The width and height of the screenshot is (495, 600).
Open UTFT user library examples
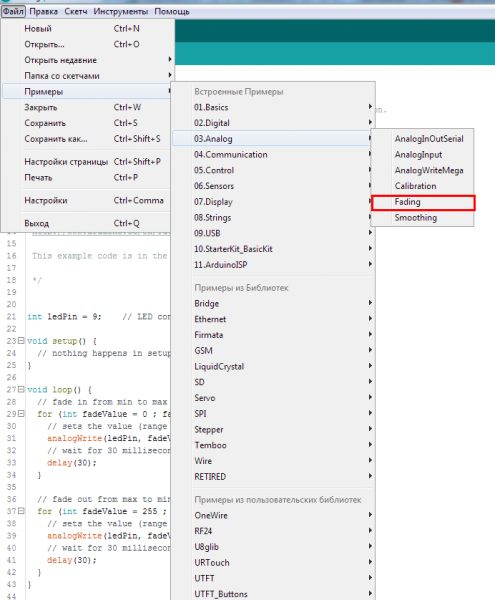273,579
